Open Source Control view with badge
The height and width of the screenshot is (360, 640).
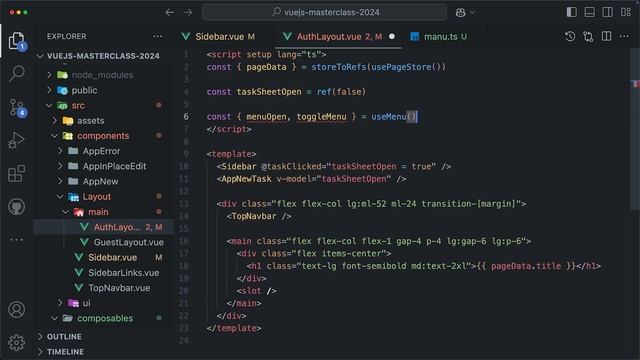coord(17,108)
